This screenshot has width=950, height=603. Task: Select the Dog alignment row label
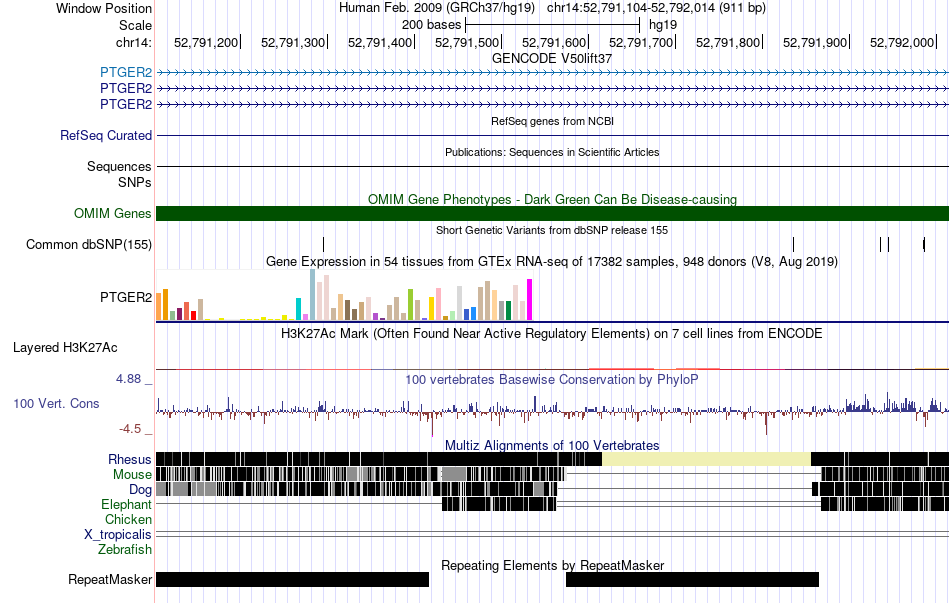coord(140,490)
